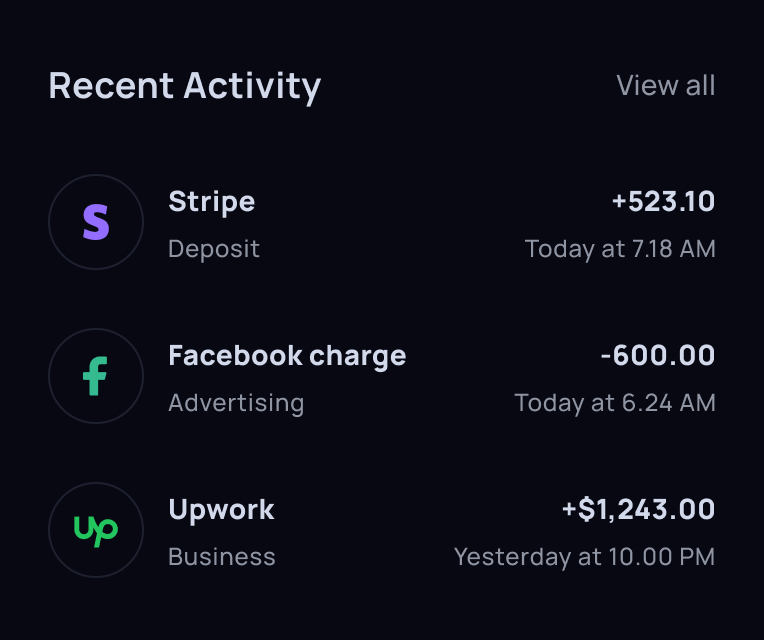
Task: Select the Facebook charge transaction title
Action: [287, 356]
